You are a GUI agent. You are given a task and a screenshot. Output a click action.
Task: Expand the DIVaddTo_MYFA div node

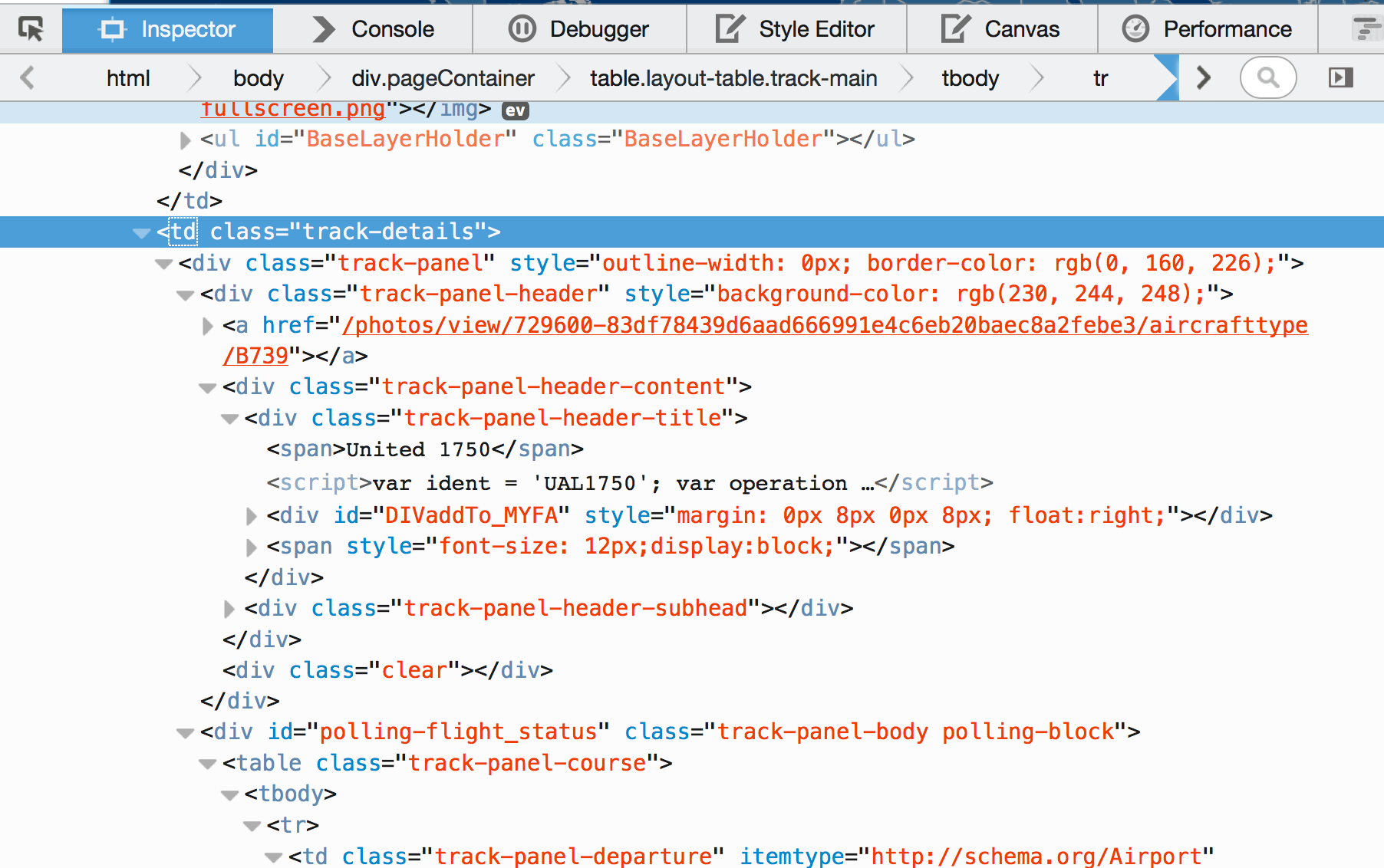click(x=251, y=516)
